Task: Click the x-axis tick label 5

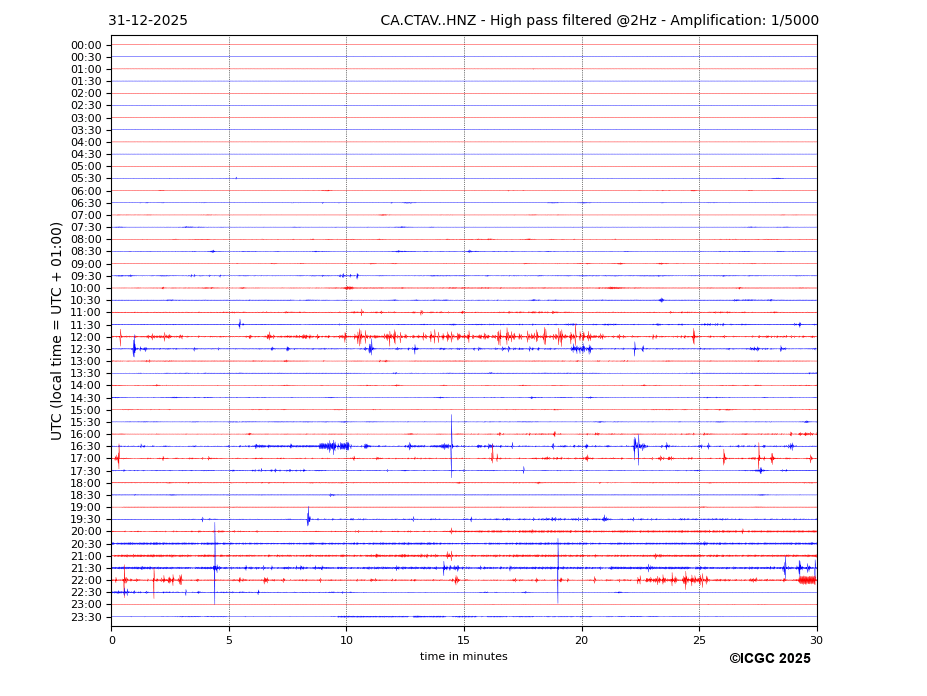Action: (229, 640)
